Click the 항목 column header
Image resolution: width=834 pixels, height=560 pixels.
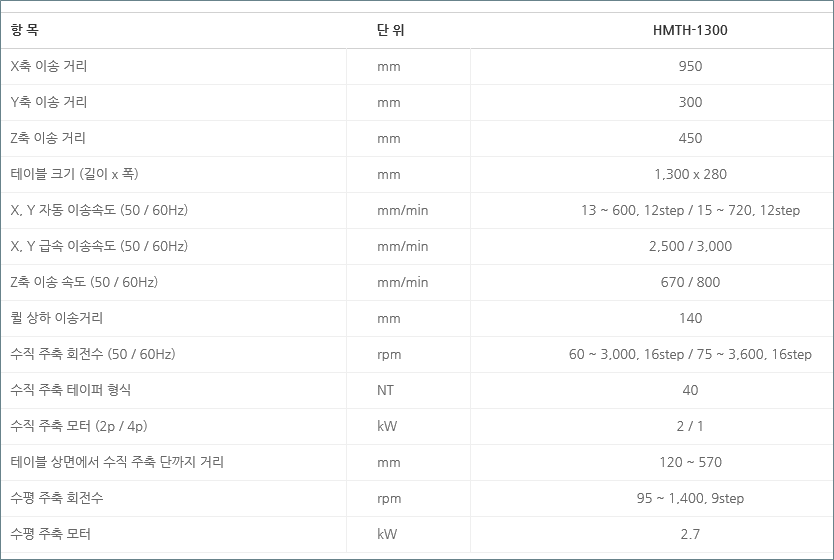(x=25, y=30)
